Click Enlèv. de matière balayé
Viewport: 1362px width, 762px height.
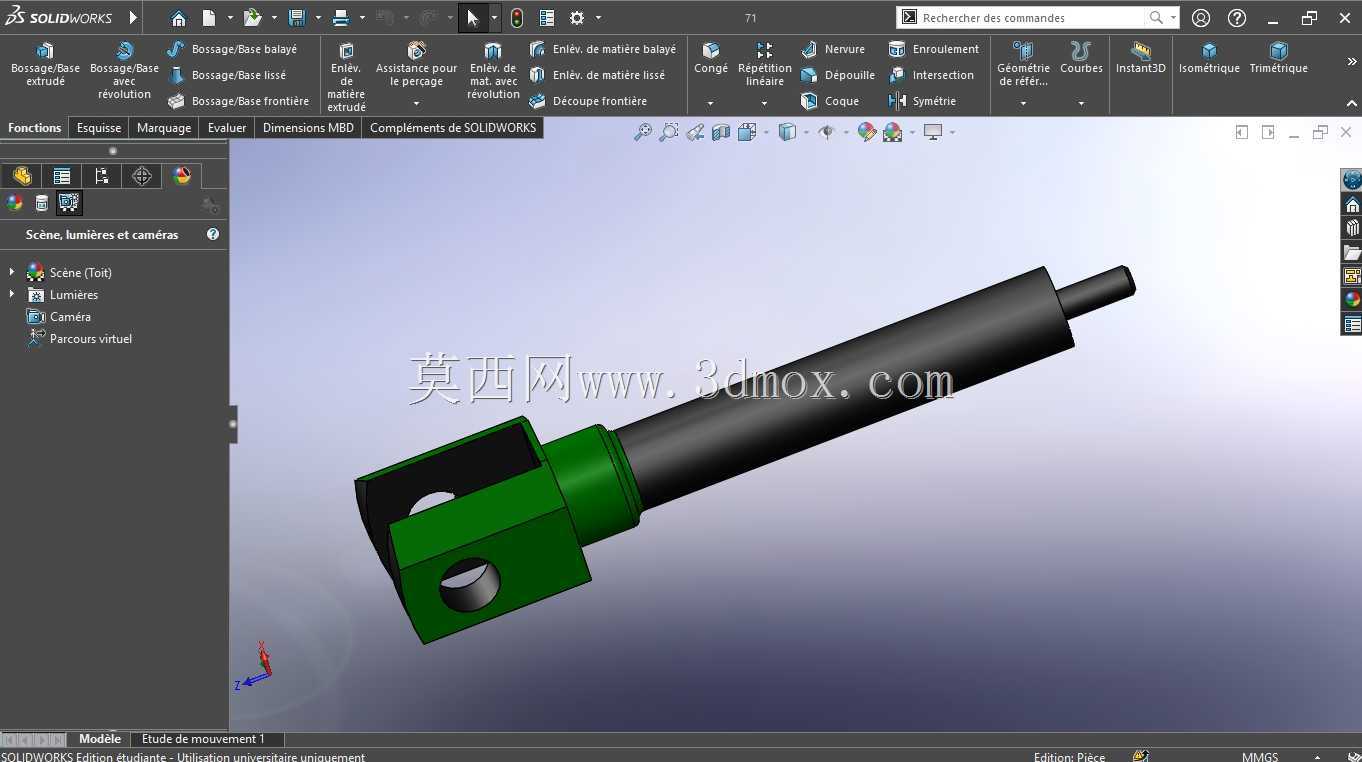(x=602, y=49)
